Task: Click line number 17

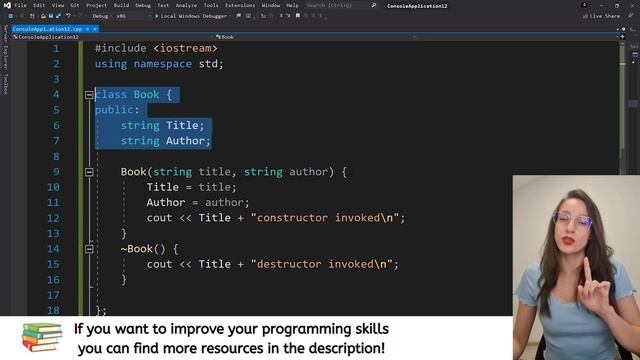Action: tap(53, 295)
